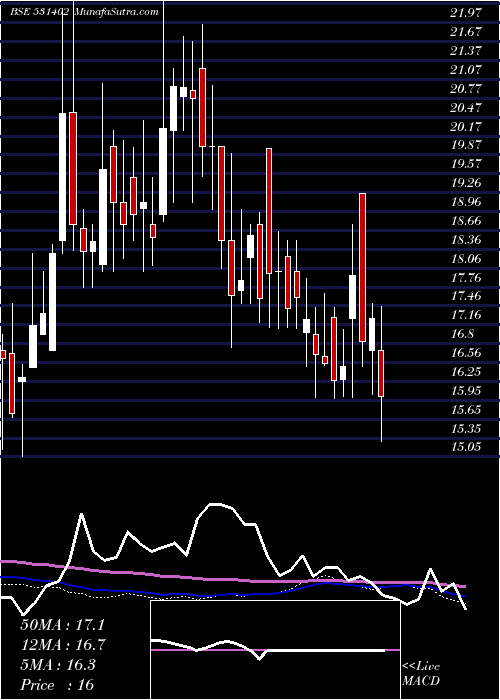This screenshot has height=700, width=500.
Task: Select the 16.56 price label
Action: [466, 353]
